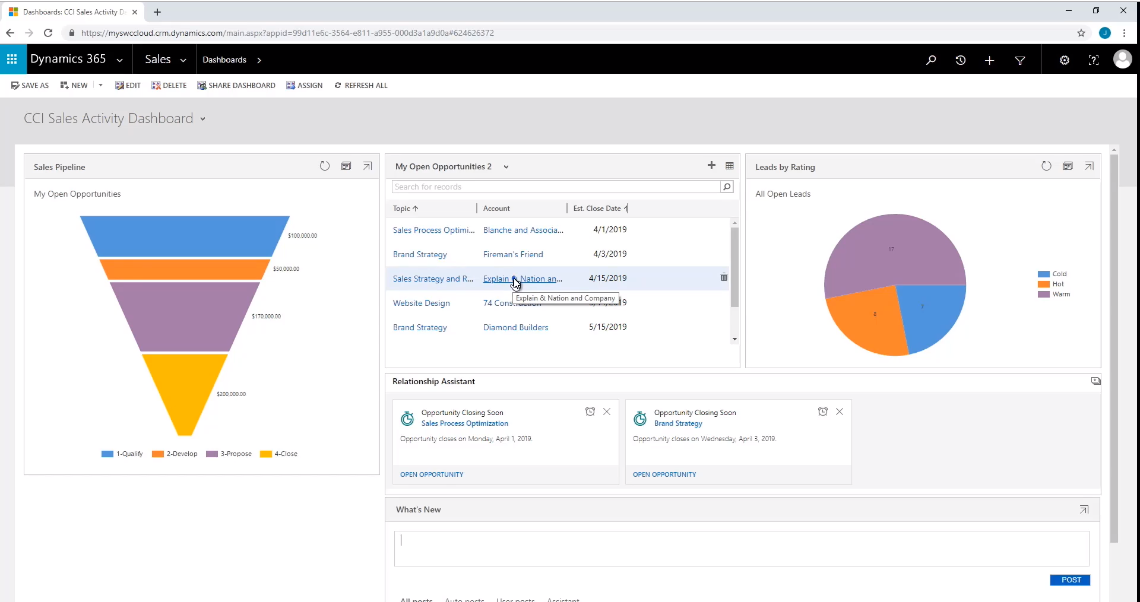Dismiss the Sales Process Optimization card

tap(606, 412)
